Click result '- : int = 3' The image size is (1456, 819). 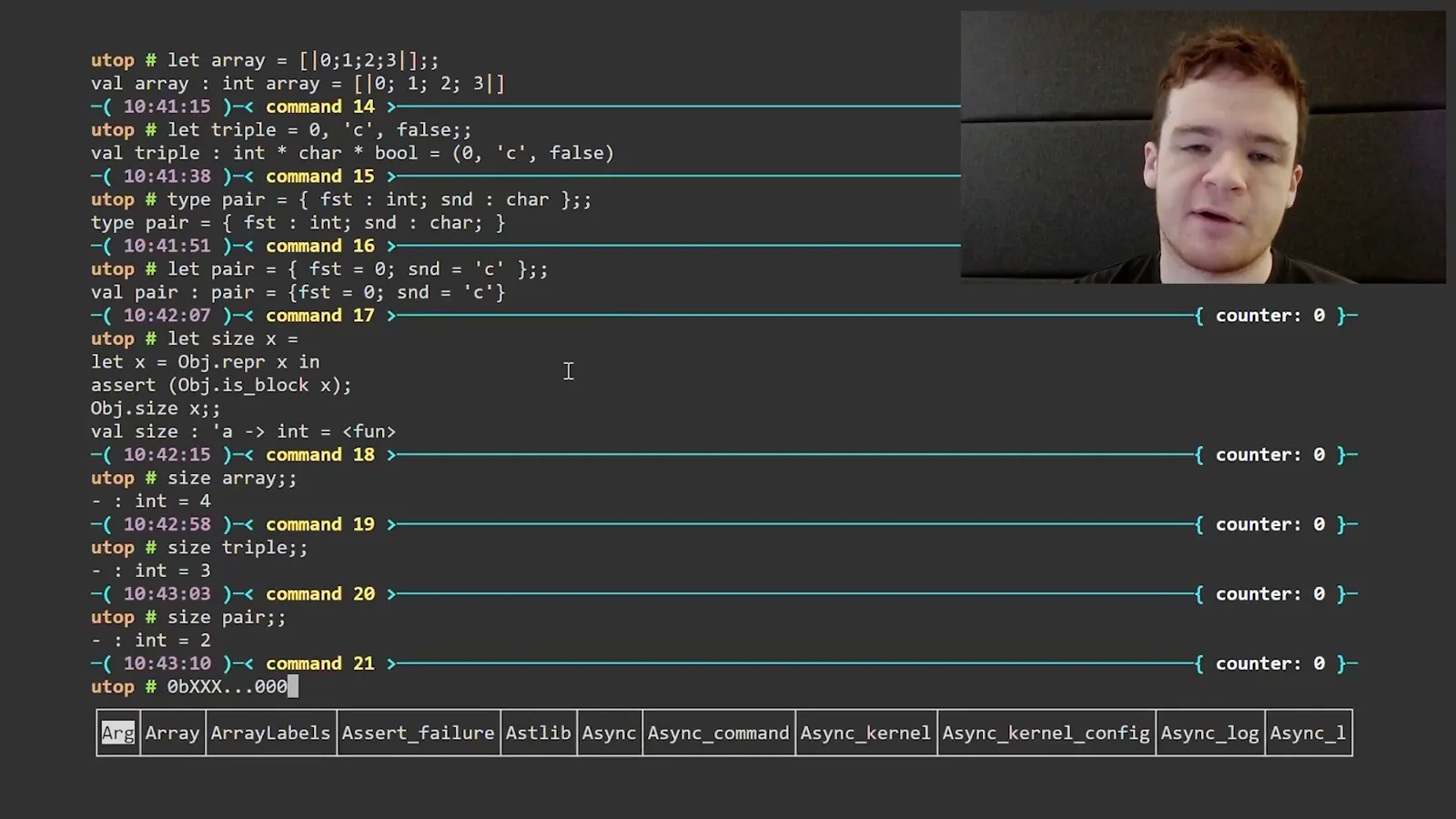coord(151,571)
